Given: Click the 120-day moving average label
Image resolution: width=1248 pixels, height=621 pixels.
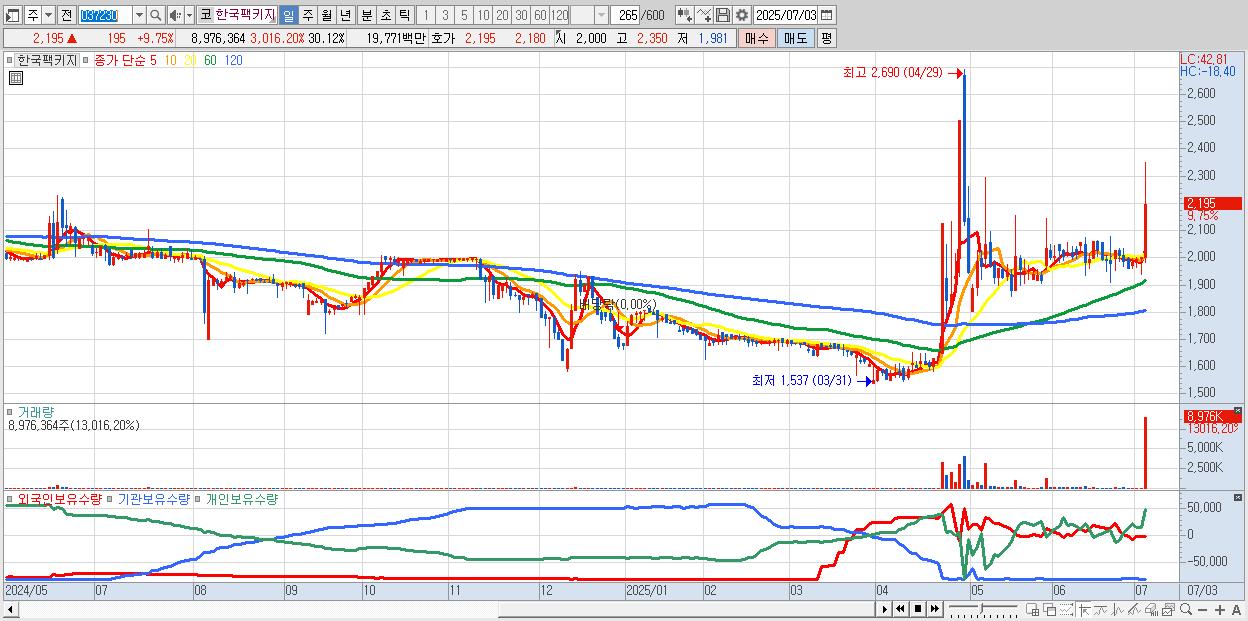Looking at the screenshot, I should pos(233,60).
